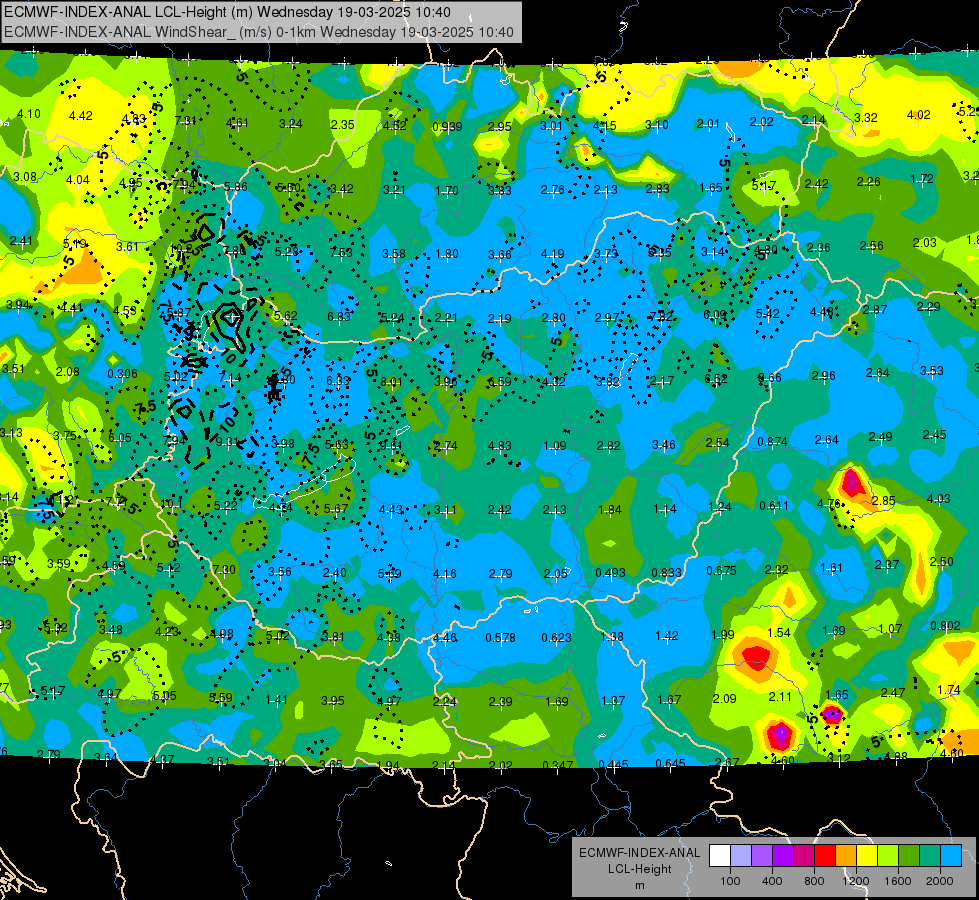Click the legend title ECMWF-INDEX-ANAL
Image resolution: width=979 pixels, height=900 pixels.
click(639, 853)
